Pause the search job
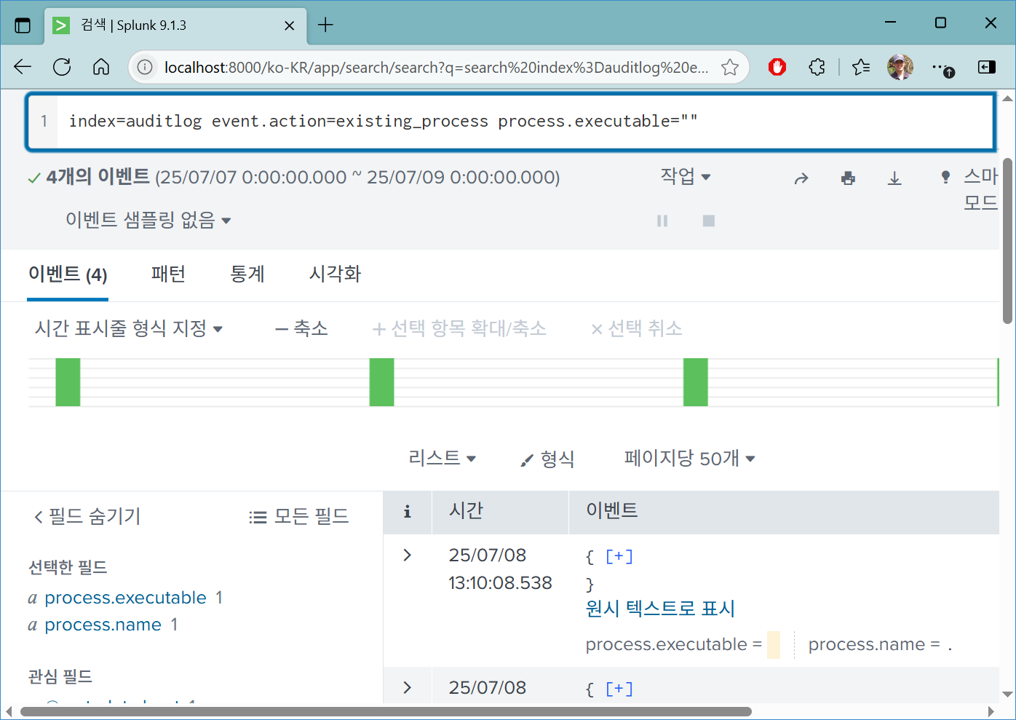This screenshot has height=720, width=1016. 662,221
